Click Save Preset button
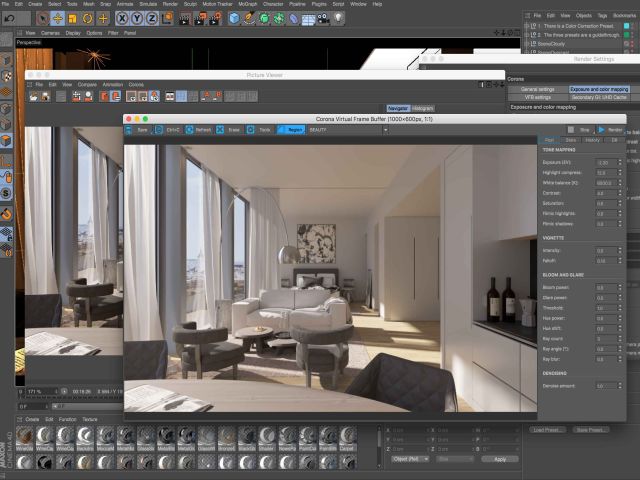This screenshot has height=480, width=640. point(590,430)
